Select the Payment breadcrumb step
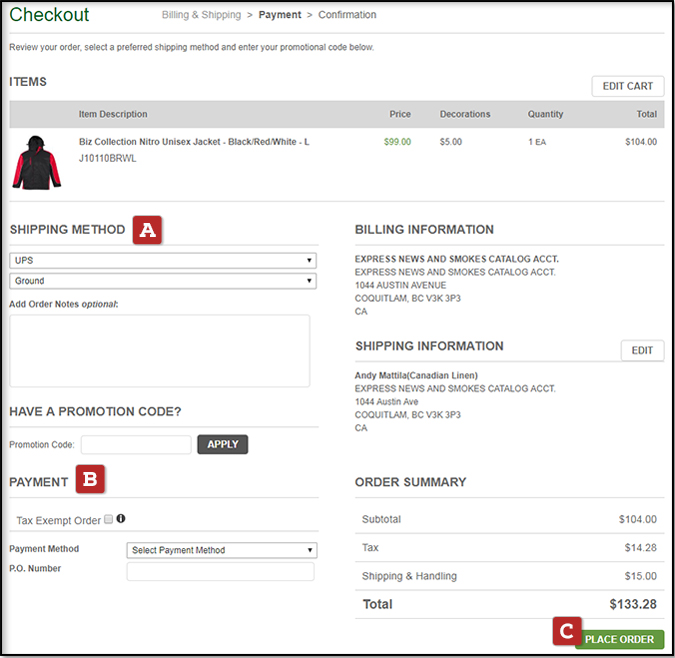The width and height of the screenshot is (675, 658). click(x=279, y=15)
